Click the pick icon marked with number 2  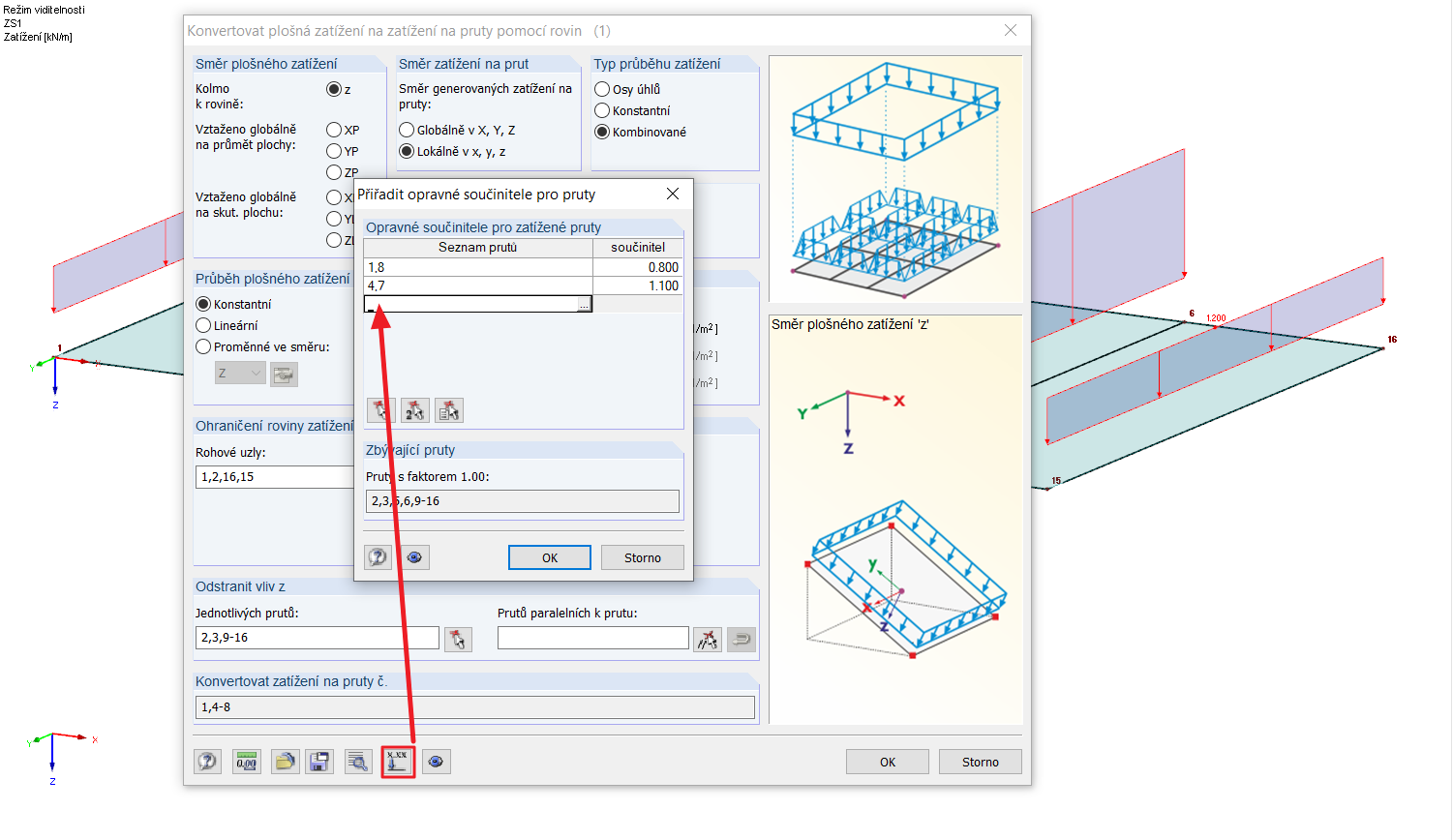(414, 410)
